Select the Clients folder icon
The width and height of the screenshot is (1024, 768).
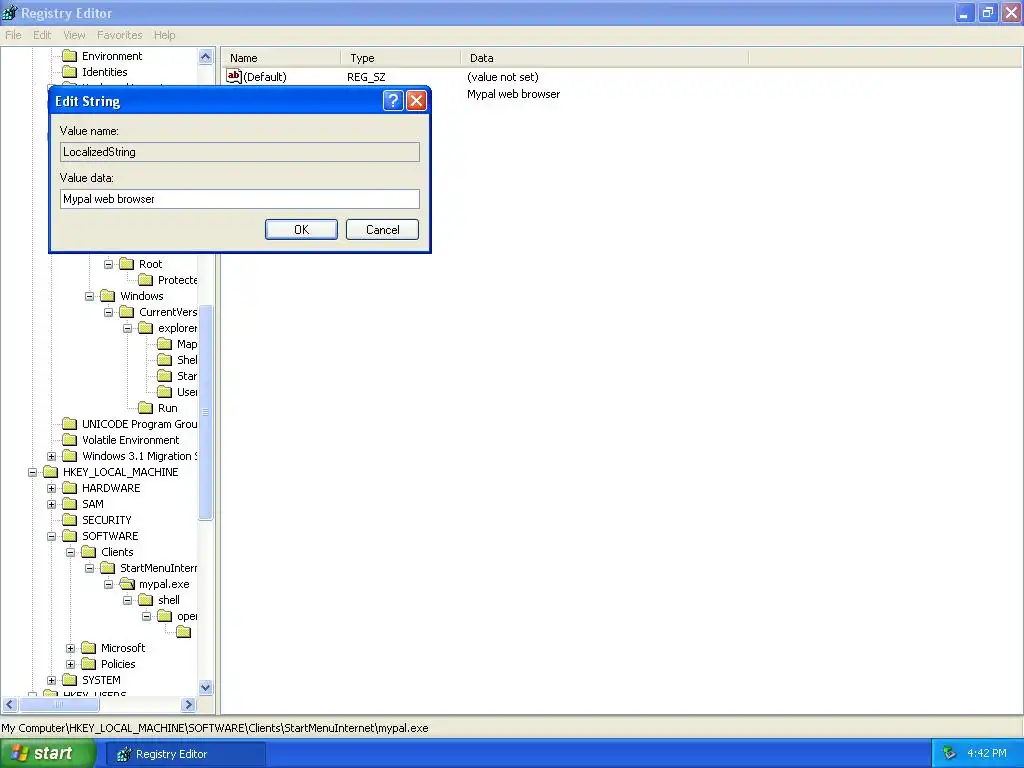[x=89, y=552]
